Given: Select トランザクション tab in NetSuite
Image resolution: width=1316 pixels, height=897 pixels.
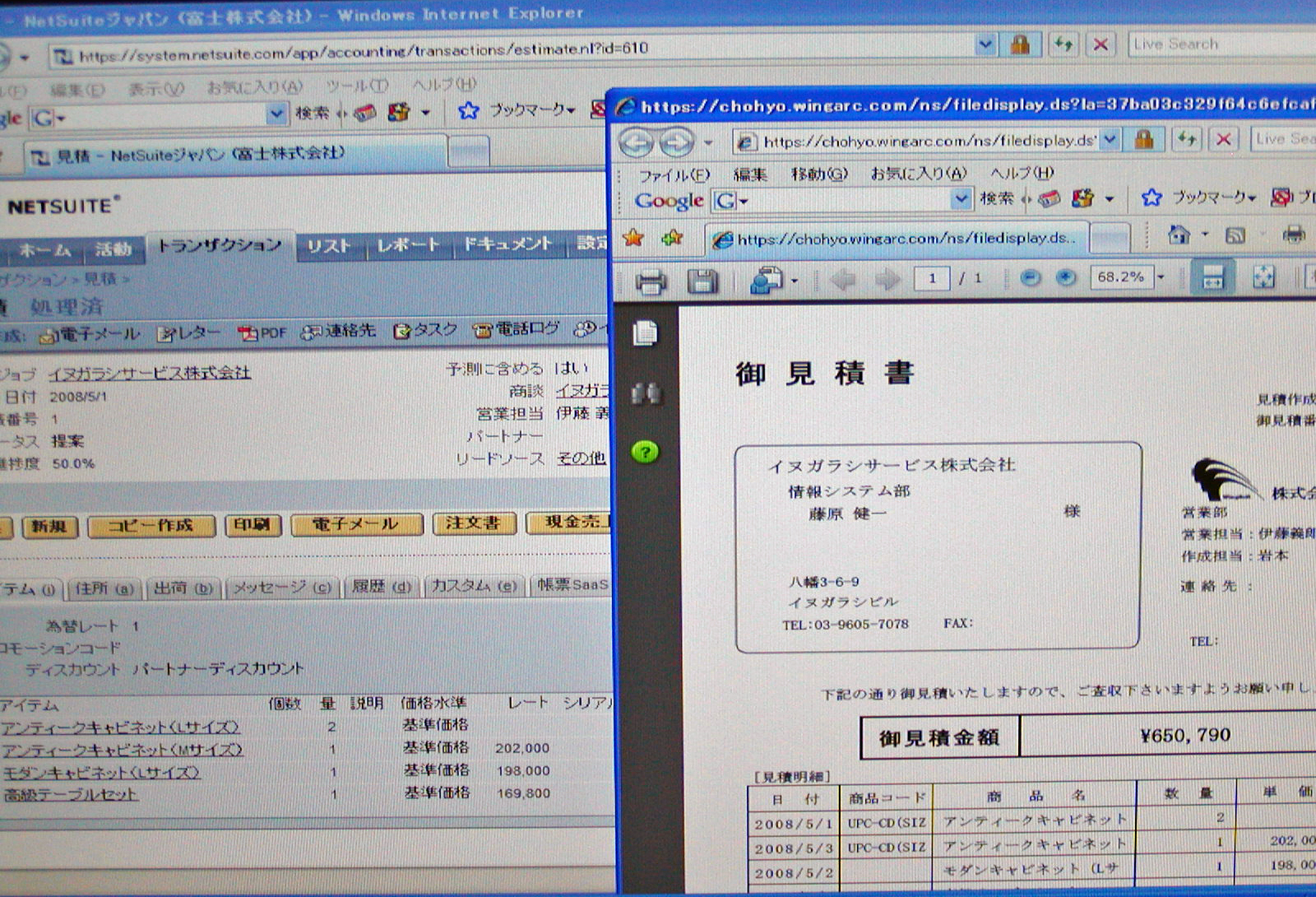Looking at the screenshot, I should point(219,245).
